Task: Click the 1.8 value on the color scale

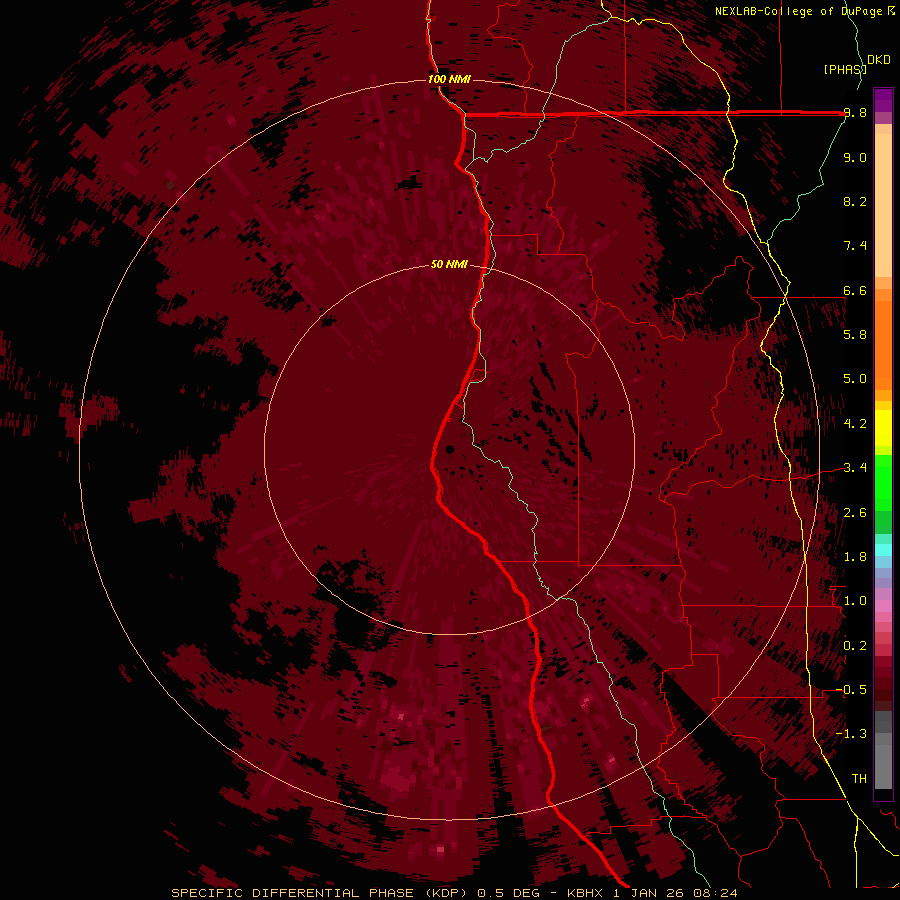Action: (855, 557)
